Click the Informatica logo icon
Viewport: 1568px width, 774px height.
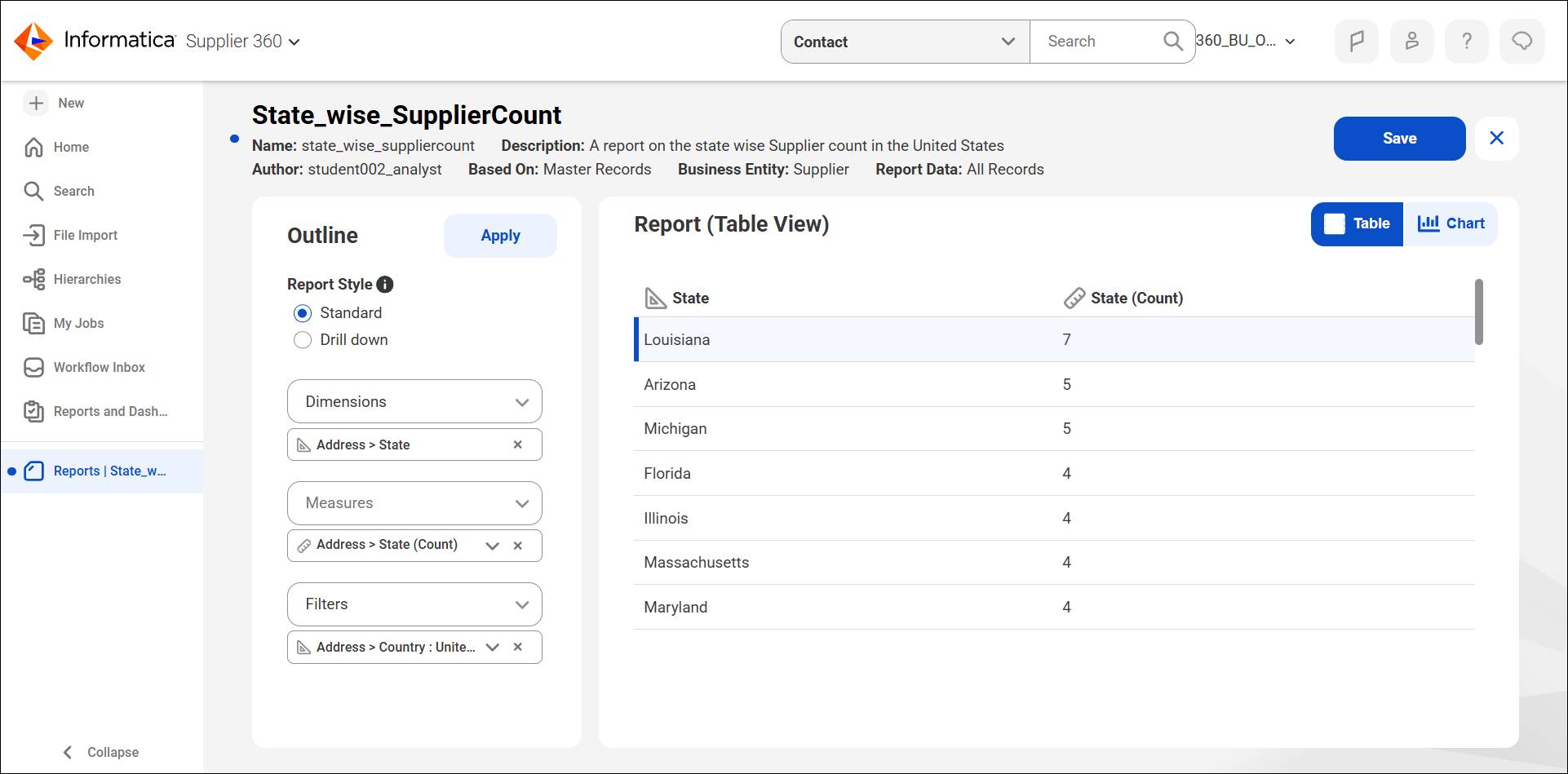pos(33,41)
